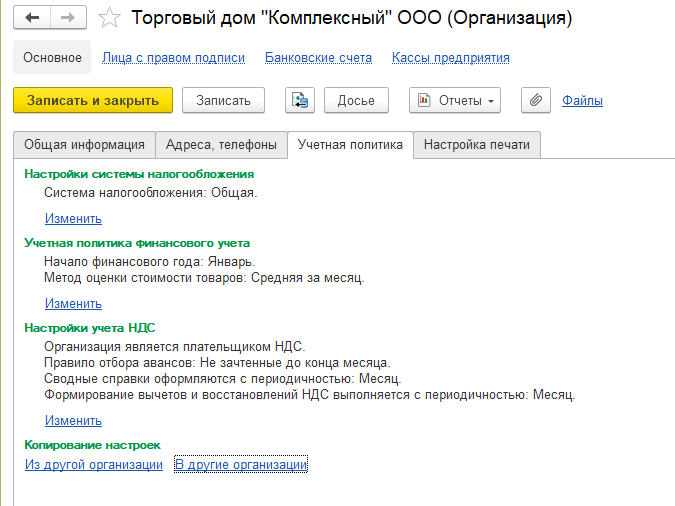This screenshot has height=506, width=675.
Task: Copy settings via Из другой организации link
Action: tap(94, 464)
